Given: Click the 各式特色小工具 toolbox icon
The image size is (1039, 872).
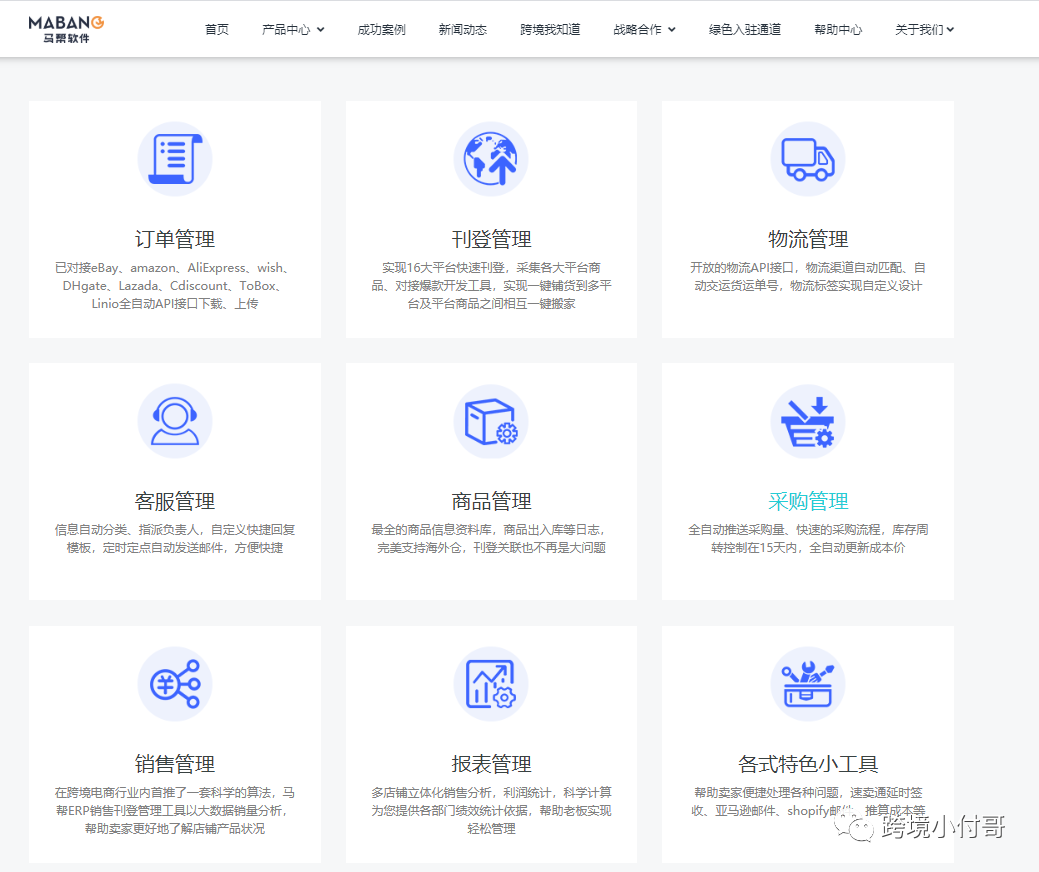Looking at the screenshot, I should coord(807,684).
